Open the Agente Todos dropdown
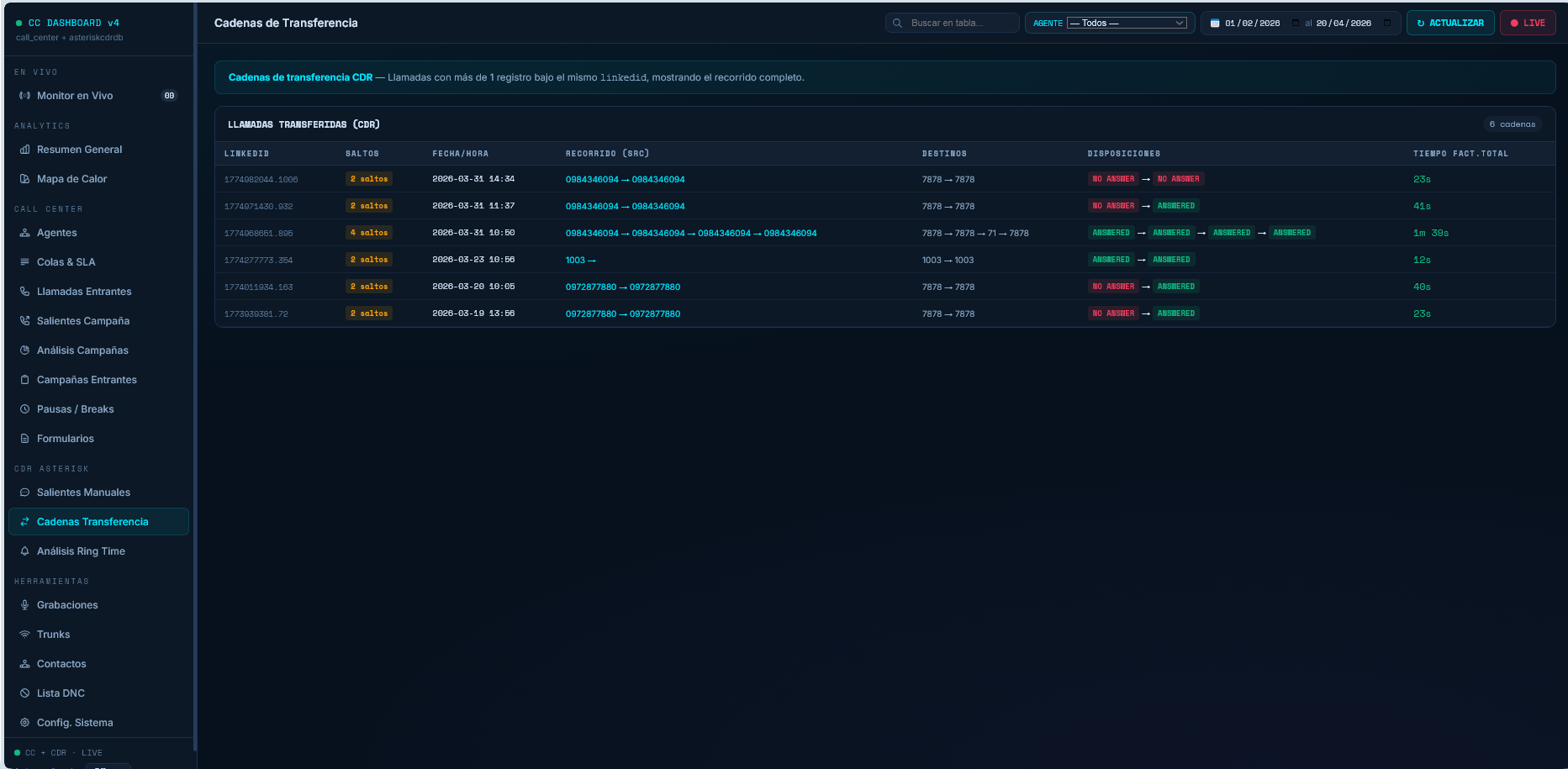Screen dimensions: 1568x769 coord(1126,23)
